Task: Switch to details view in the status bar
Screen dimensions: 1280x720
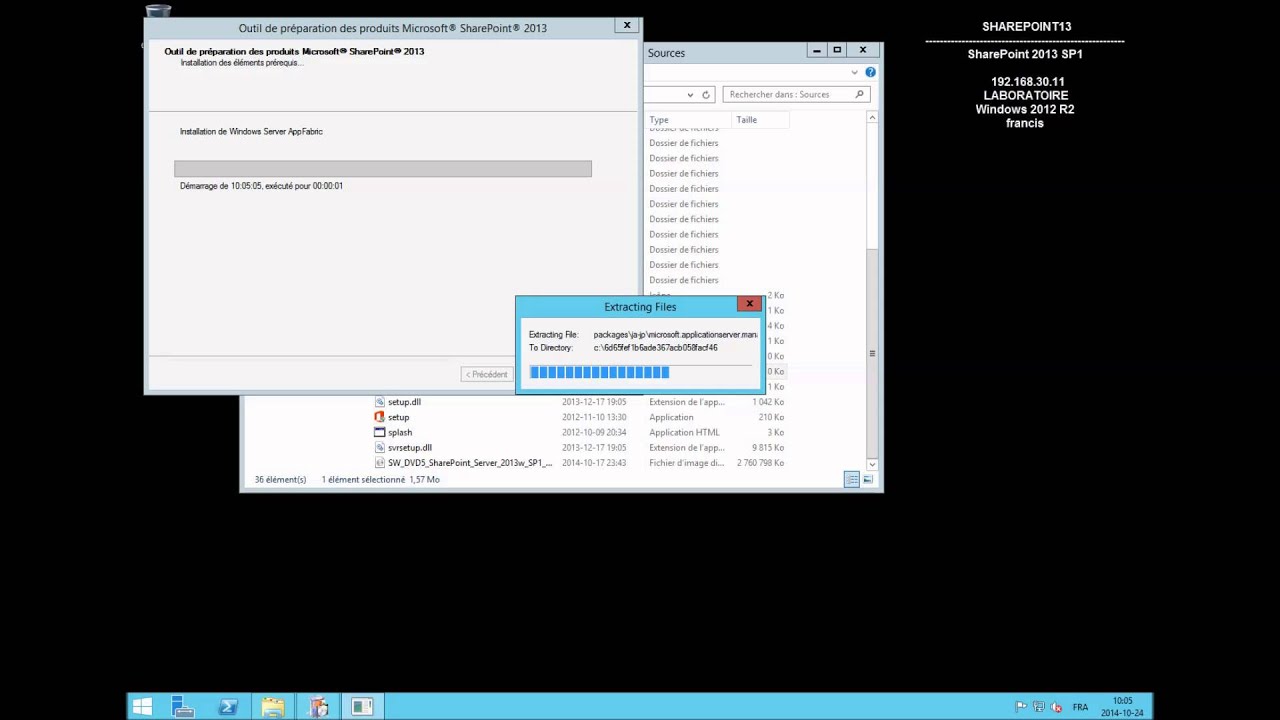Action: [x=852, y=480]
